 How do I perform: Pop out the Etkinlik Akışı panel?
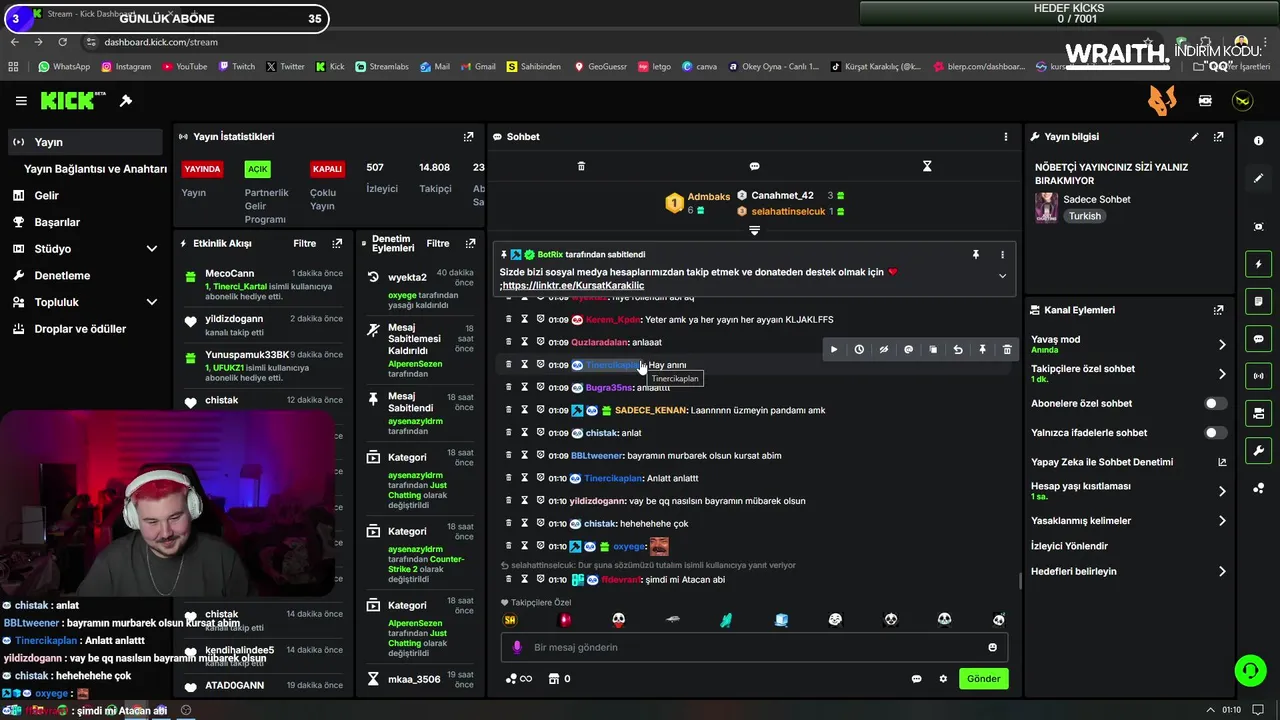tap(337, 243)
